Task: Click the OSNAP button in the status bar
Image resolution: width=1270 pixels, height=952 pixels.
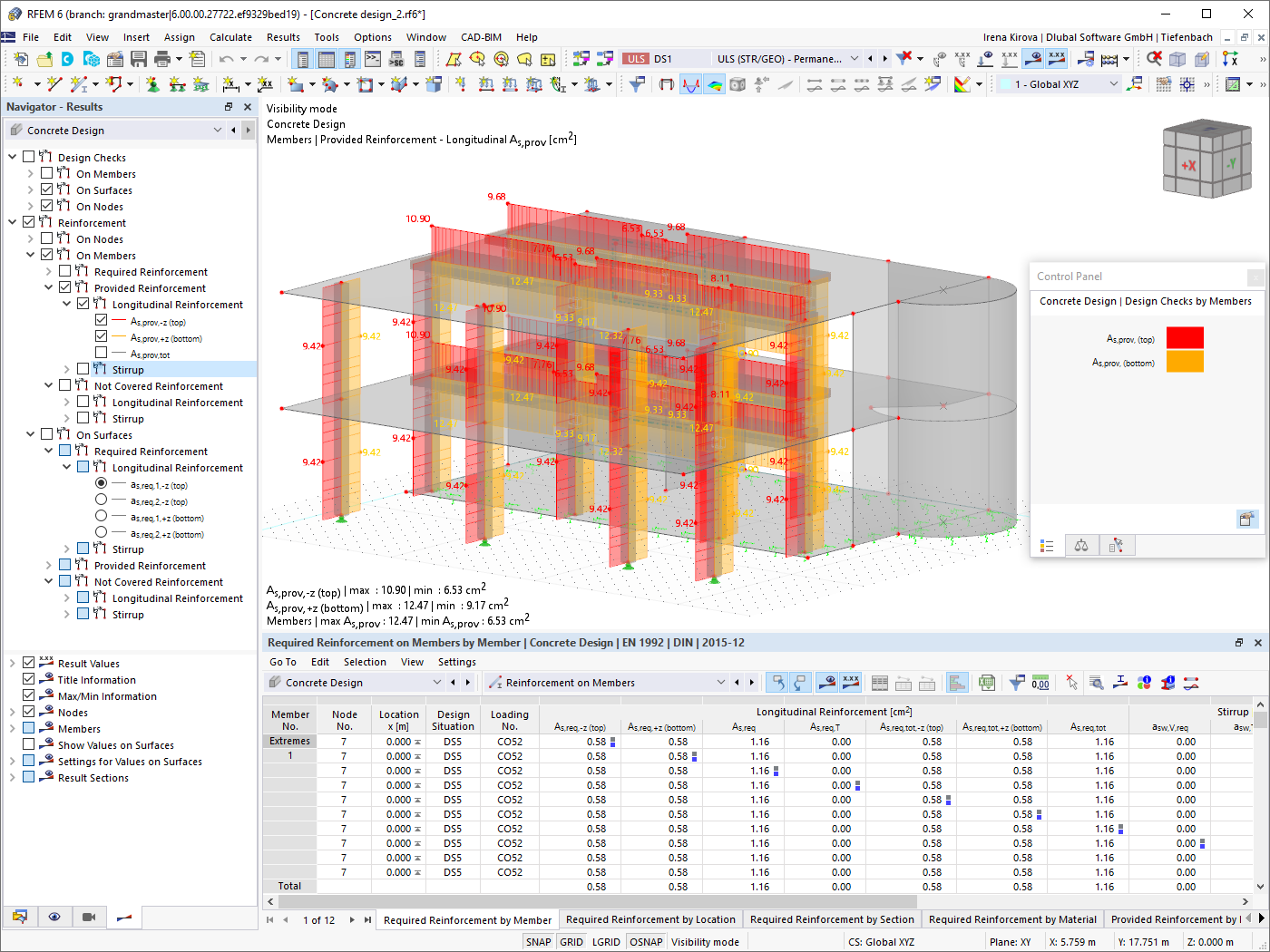Action: pyautogui.click(x=646, y=941)
